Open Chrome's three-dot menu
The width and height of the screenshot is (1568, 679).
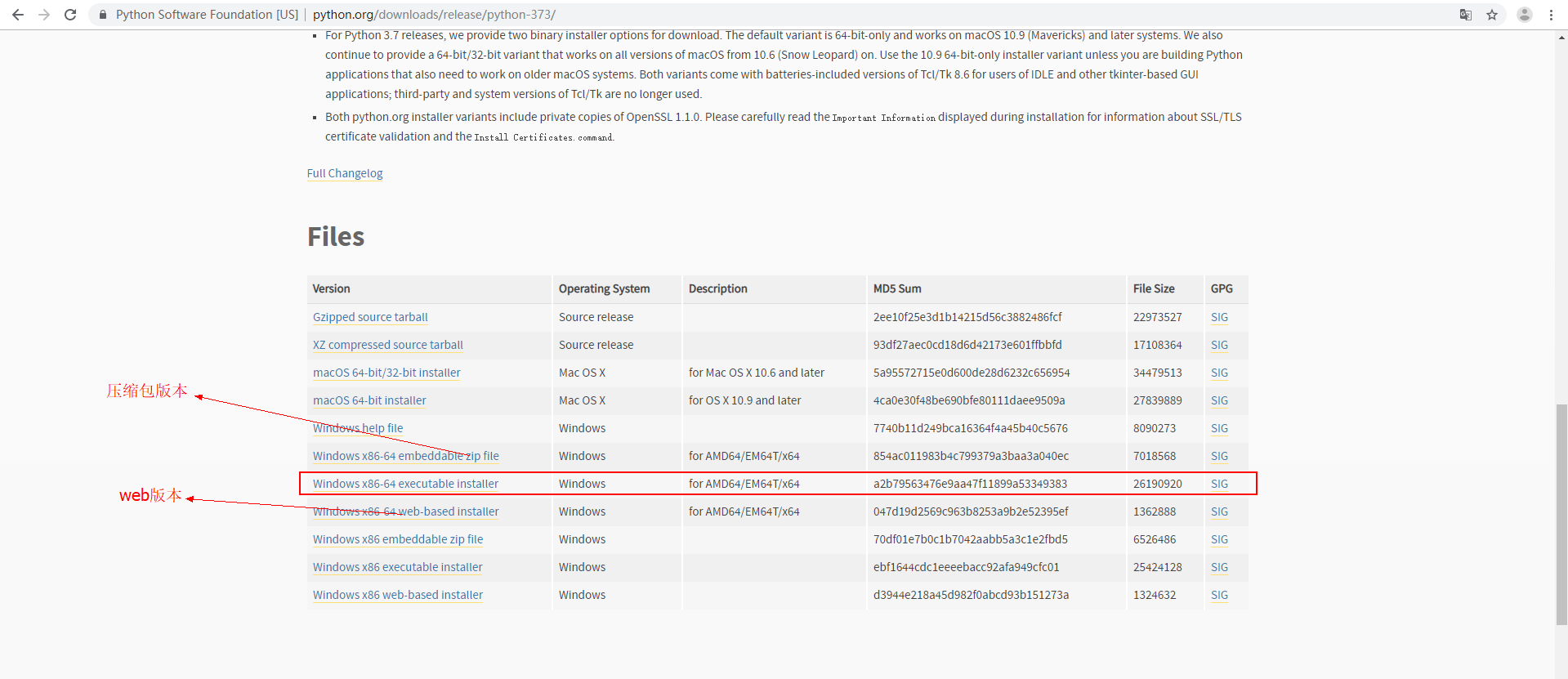pyautogui.click(x=1551, y=15)
